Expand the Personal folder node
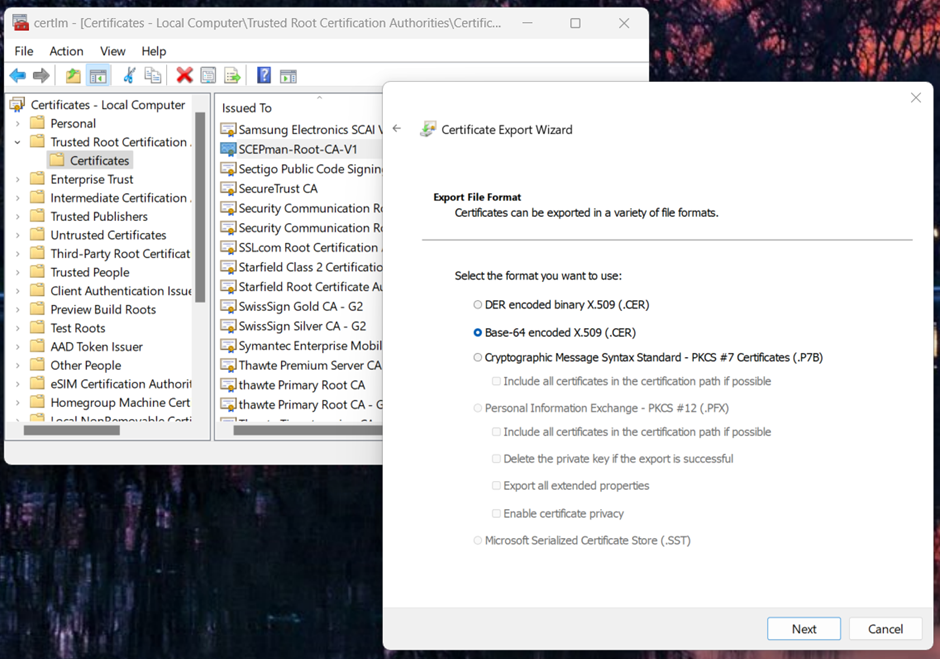Image resolution: width=940 pixels, height=659 pixels. click(x=17, y=124)
